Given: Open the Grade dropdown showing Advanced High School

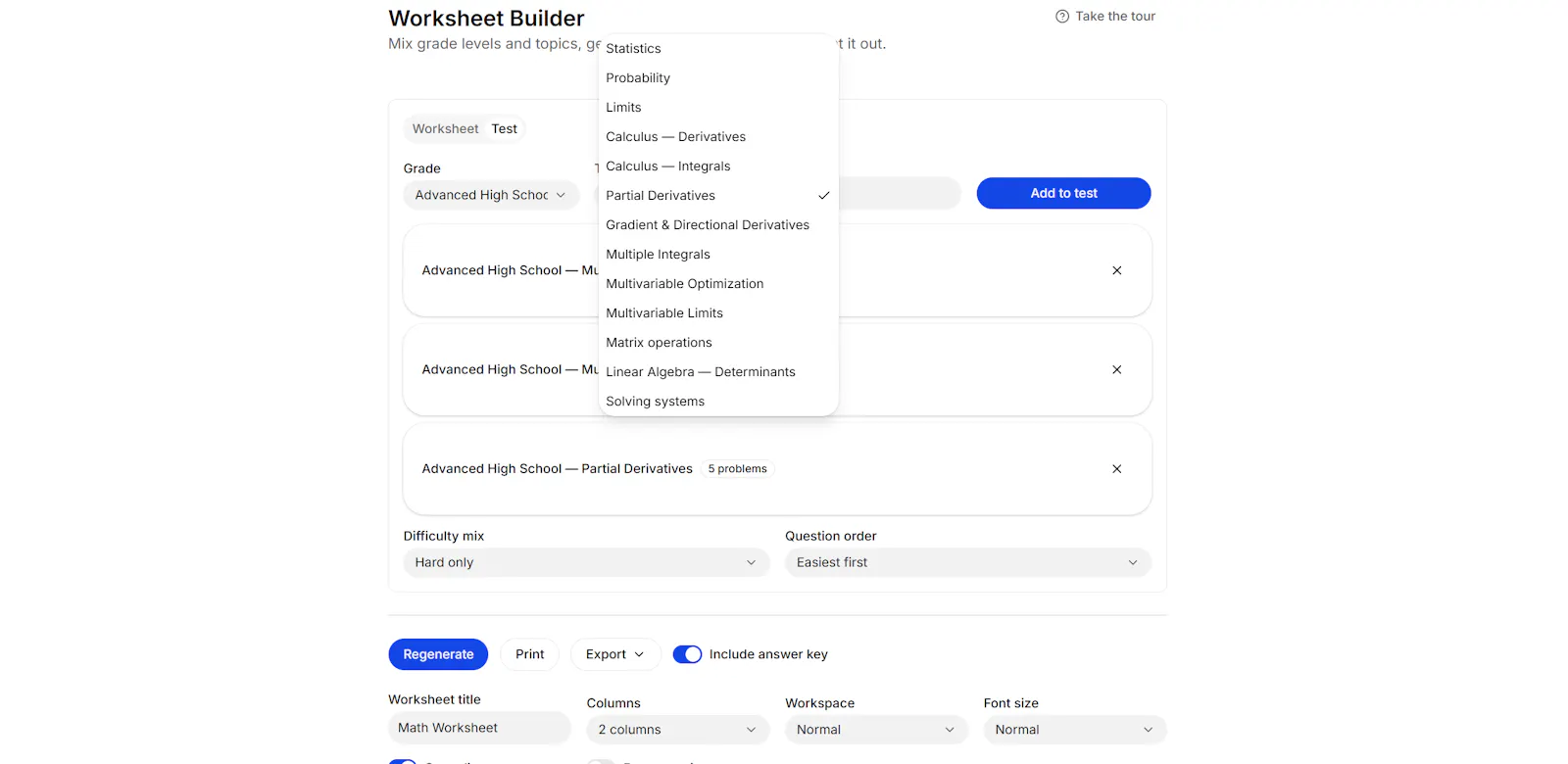Looking at the screenshot, I should (491, 195).
